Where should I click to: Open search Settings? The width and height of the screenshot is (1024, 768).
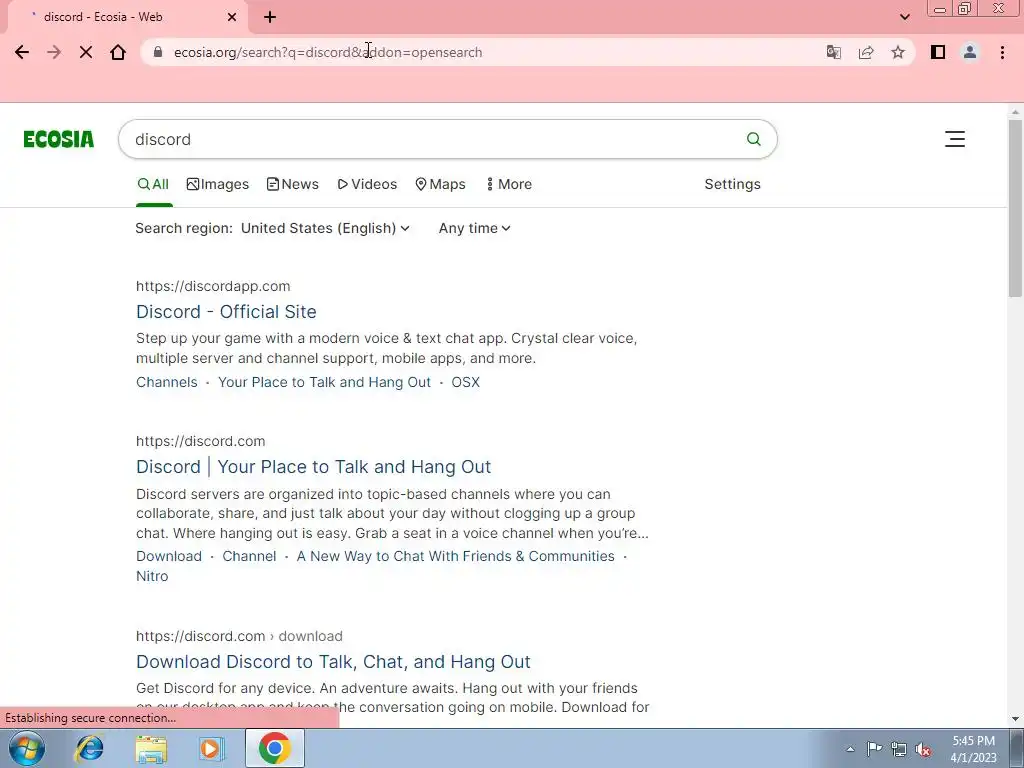click(732, 184)
